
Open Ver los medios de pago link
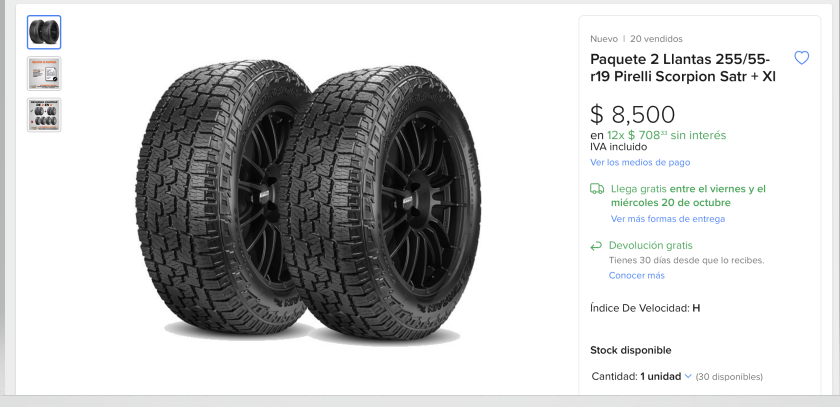coord(640,162)
